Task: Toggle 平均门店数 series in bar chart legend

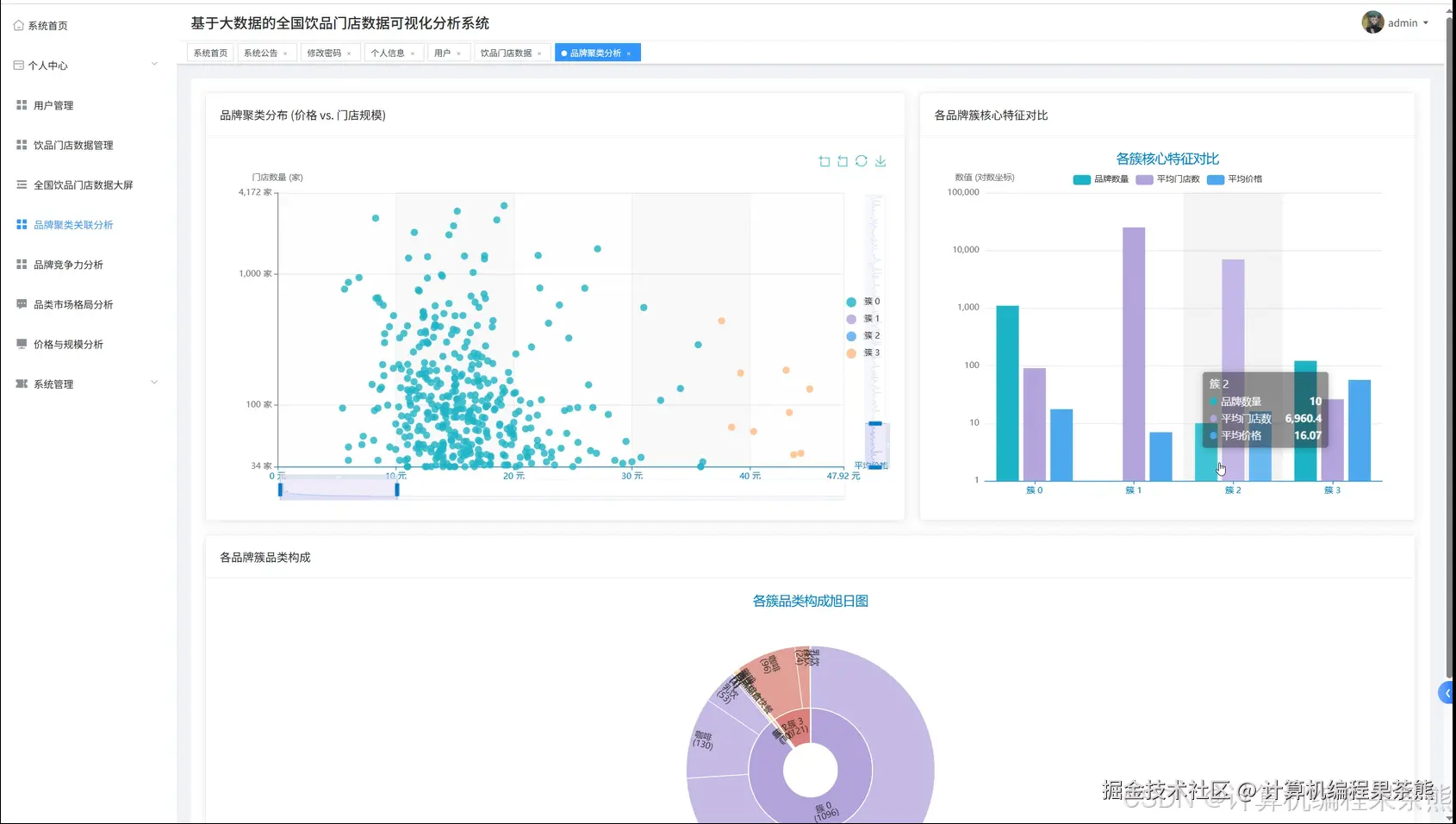Action: (x=1167, y=179)
